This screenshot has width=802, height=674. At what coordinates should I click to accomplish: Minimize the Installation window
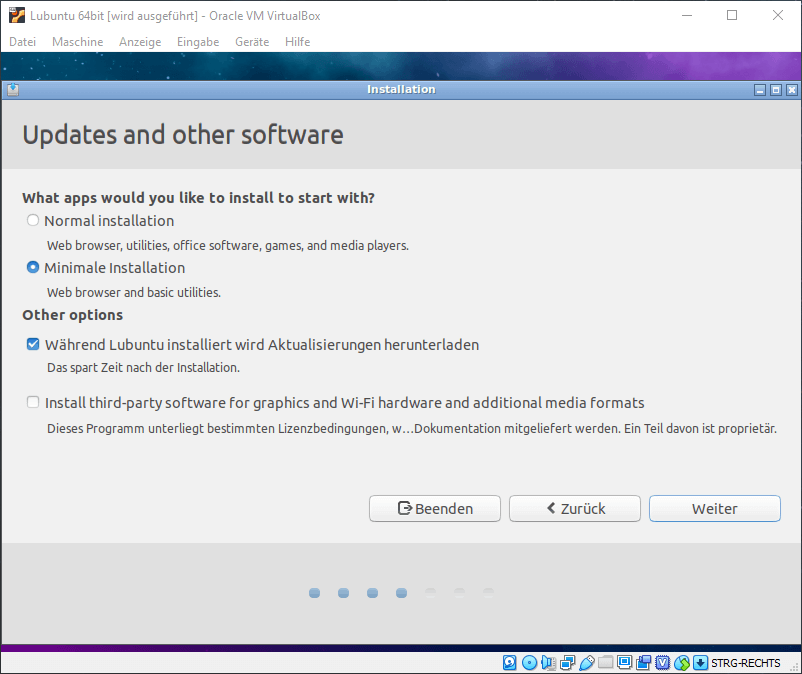(760, 90)
